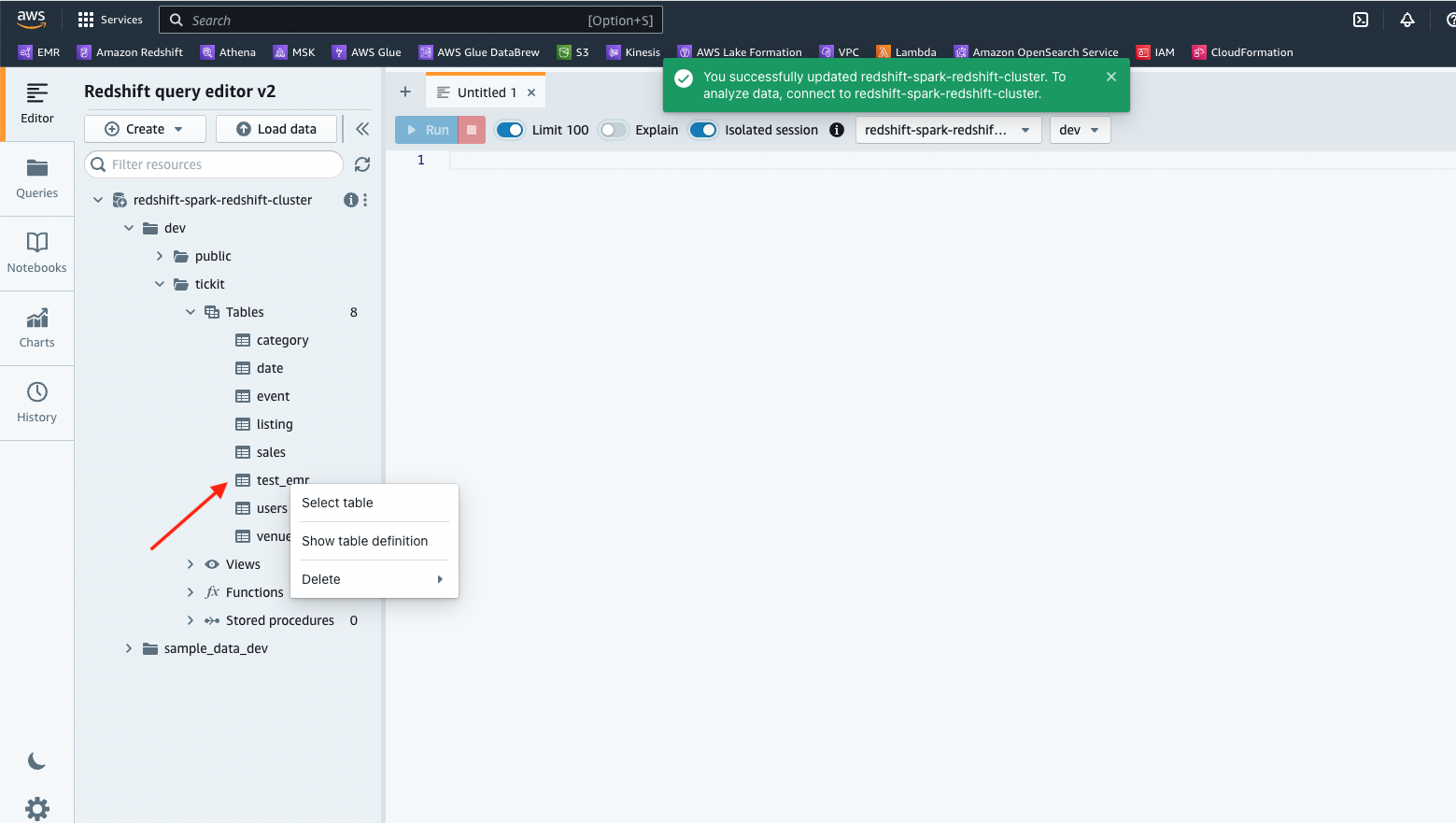Open the cluster selection dropdown
This screenshot has width=1456, height=823.
coord(948,130)
